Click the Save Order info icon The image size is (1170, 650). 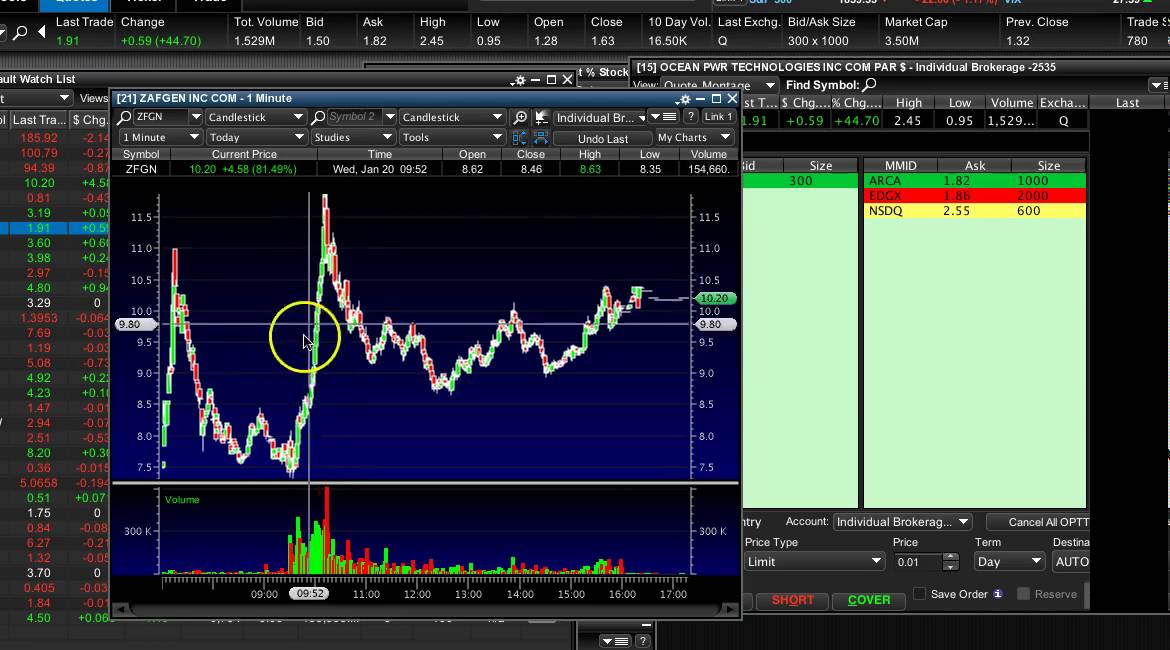(x=998, y=594)
